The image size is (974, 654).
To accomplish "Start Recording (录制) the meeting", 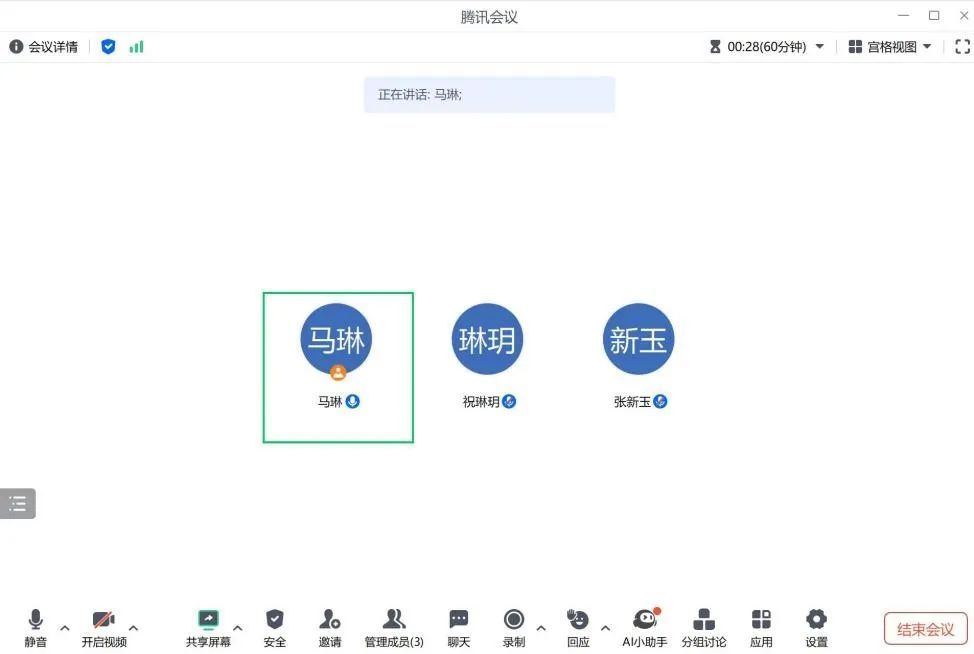I will pyautogui.click(x=514, y=627).
